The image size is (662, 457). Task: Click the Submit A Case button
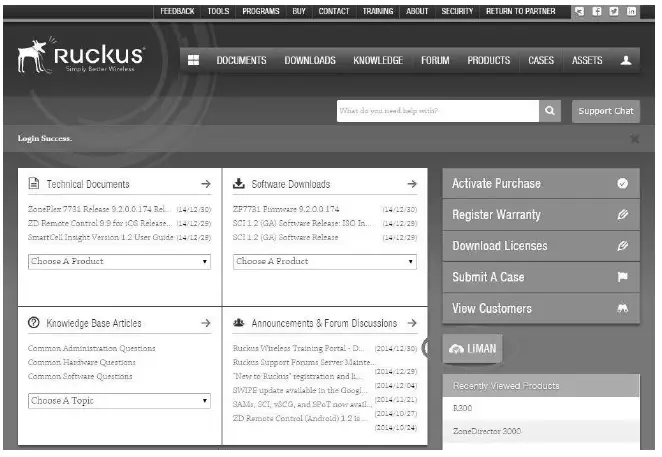click(x=541, y=277)
